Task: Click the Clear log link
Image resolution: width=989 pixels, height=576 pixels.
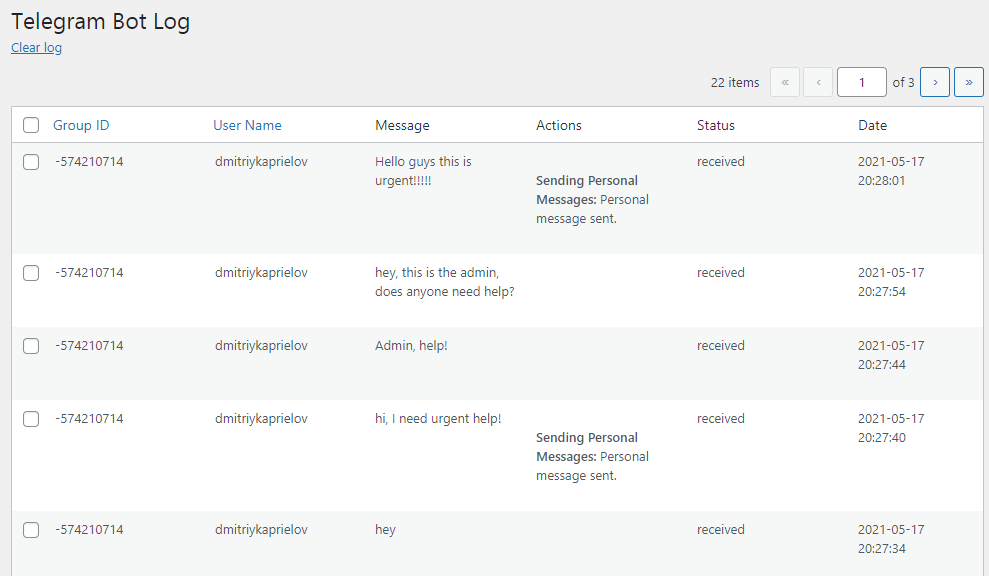Action: point(37,47)
